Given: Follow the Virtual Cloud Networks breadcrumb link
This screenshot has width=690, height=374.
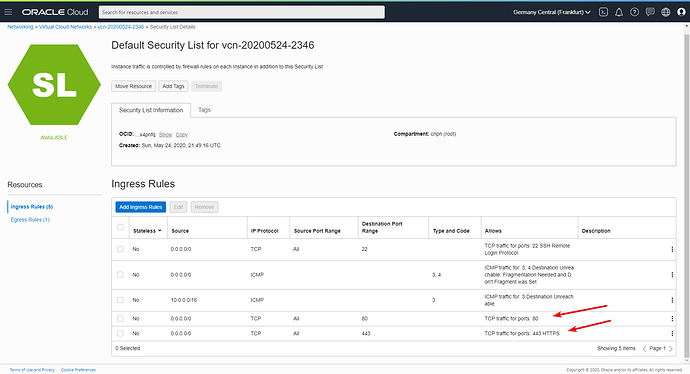Looking at the screenshot, I should [x=66, y=27].
